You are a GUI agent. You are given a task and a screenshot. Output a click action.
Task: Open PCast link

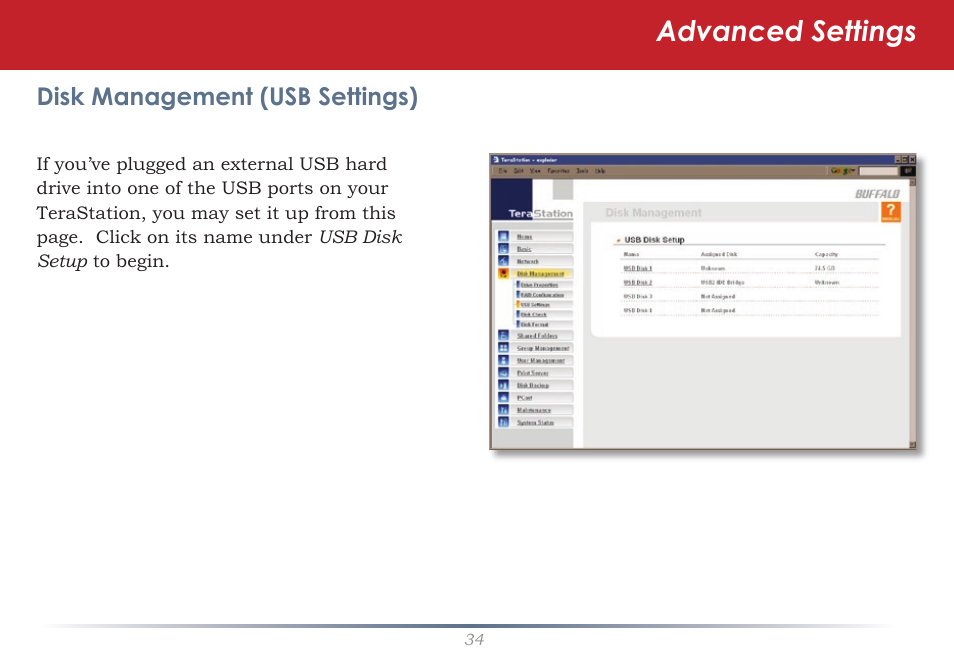tap(524, 398)
